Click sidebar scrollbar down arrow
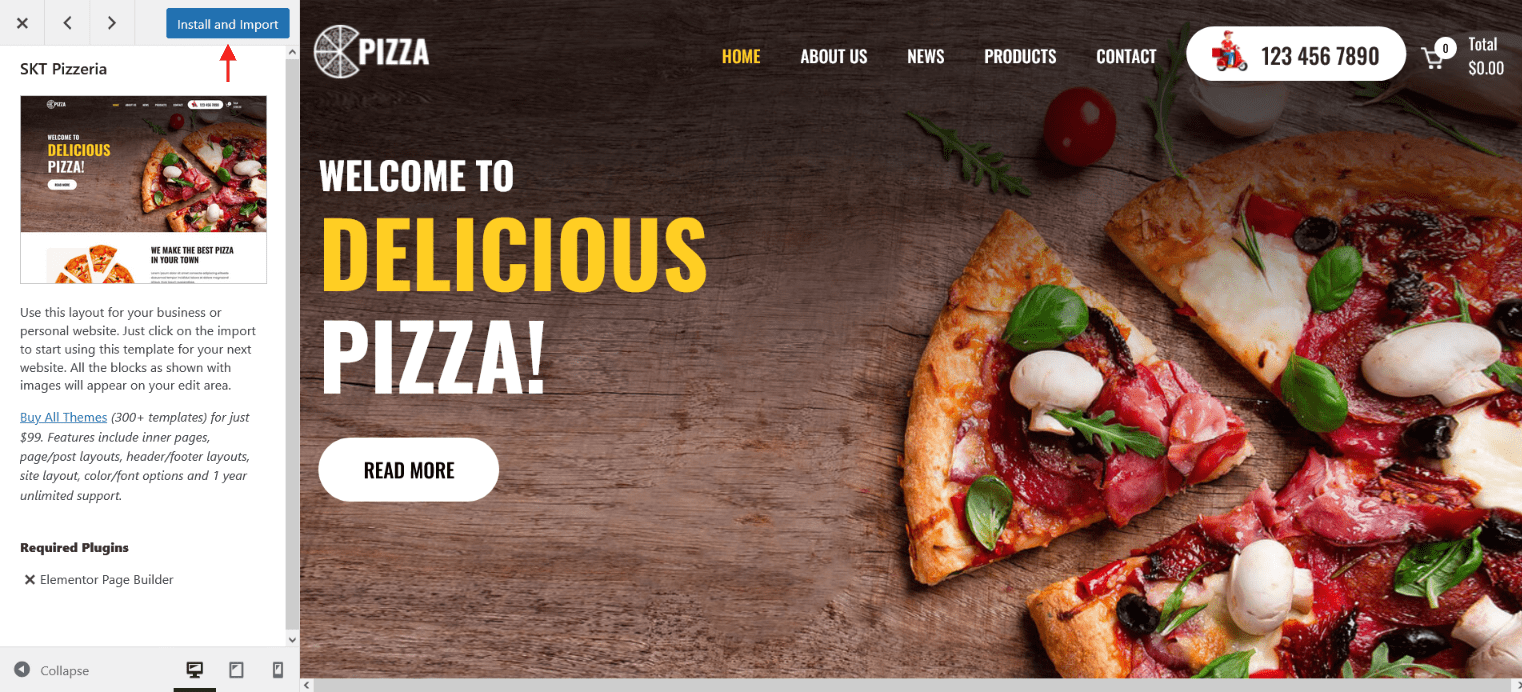 (292, 639)
